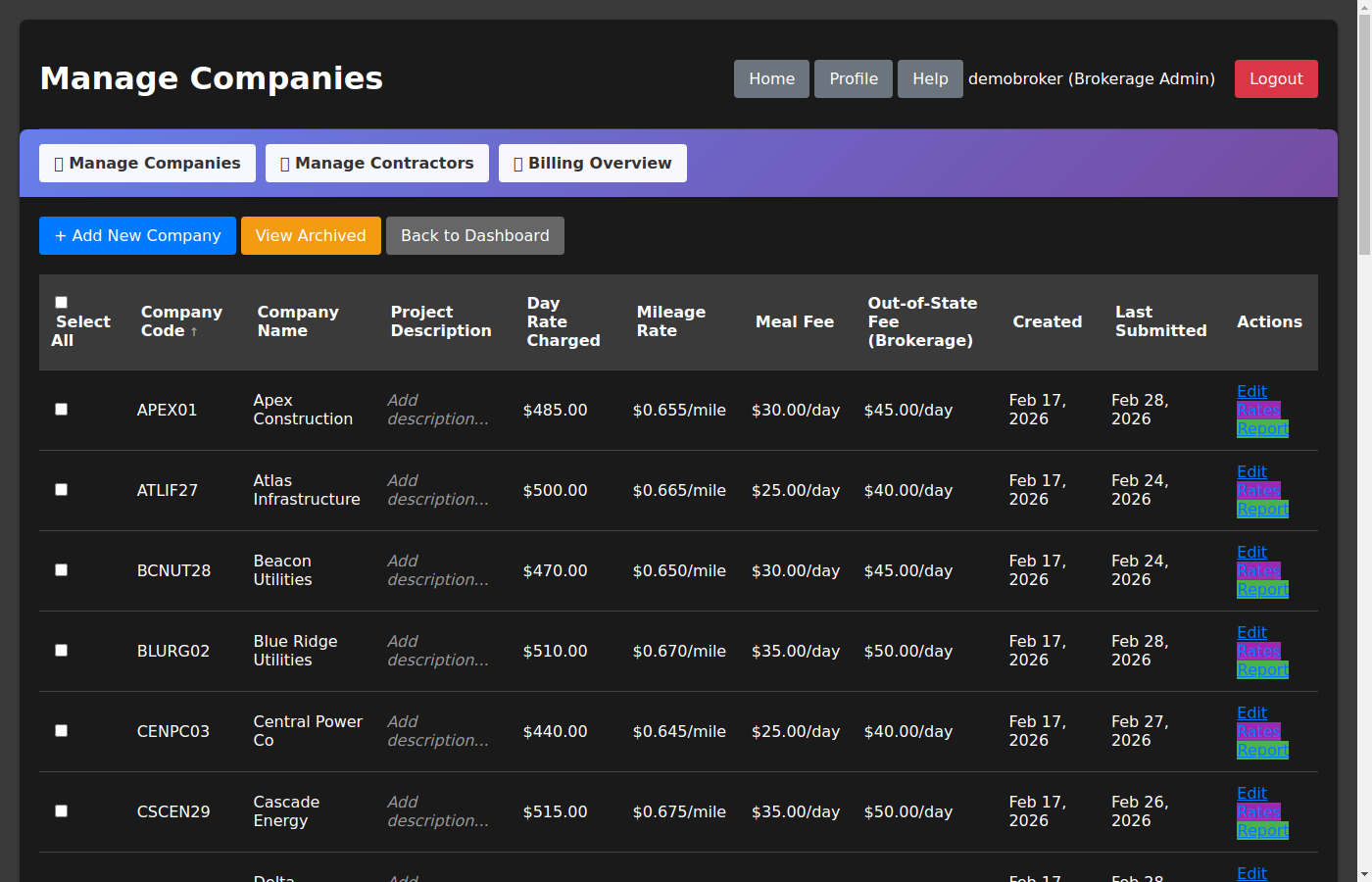This screenshot has height=882, width=1372.
Task: Add description for APEX01 project
Action: point(438,410)
